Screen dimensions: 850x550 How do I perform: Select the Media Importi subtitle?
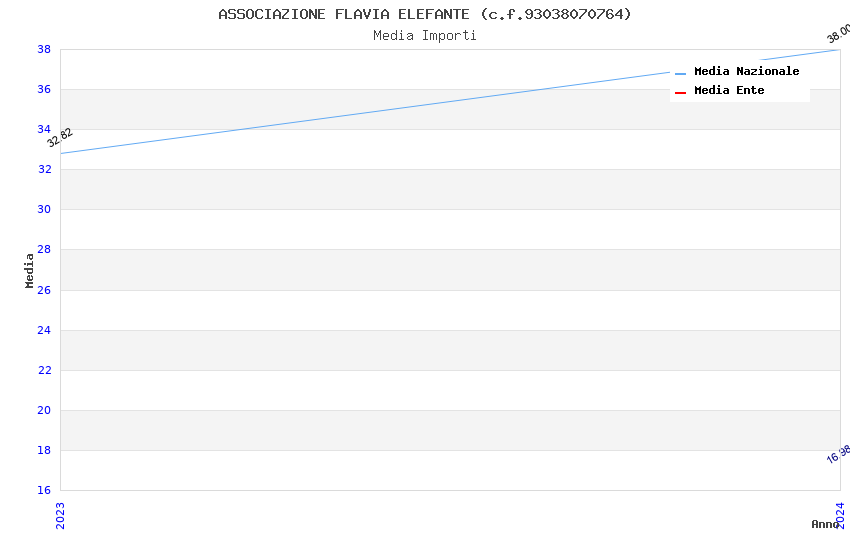pos(425,36)
